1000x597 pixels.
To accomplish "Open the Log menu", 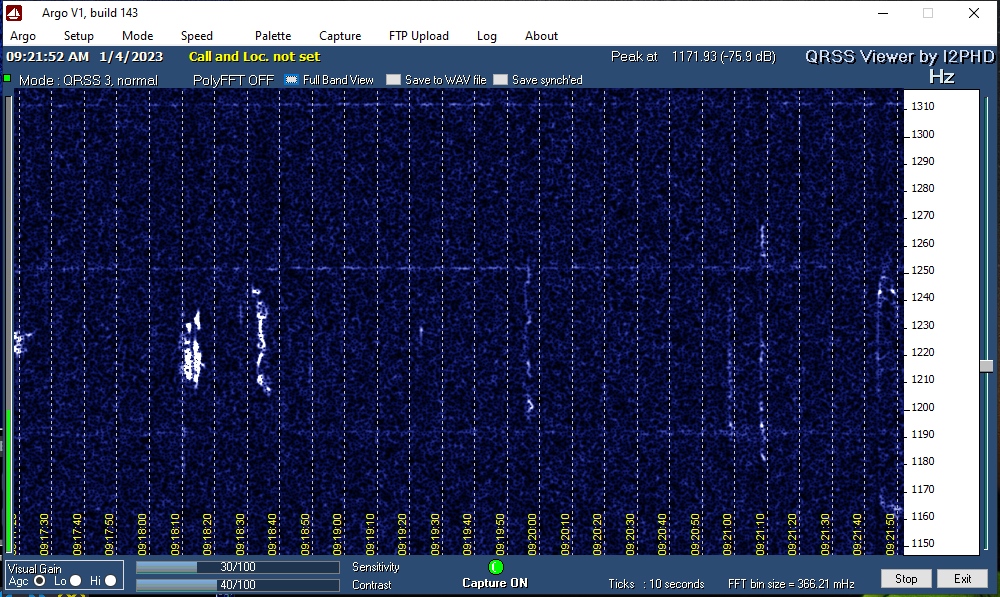I will (487, 36).
